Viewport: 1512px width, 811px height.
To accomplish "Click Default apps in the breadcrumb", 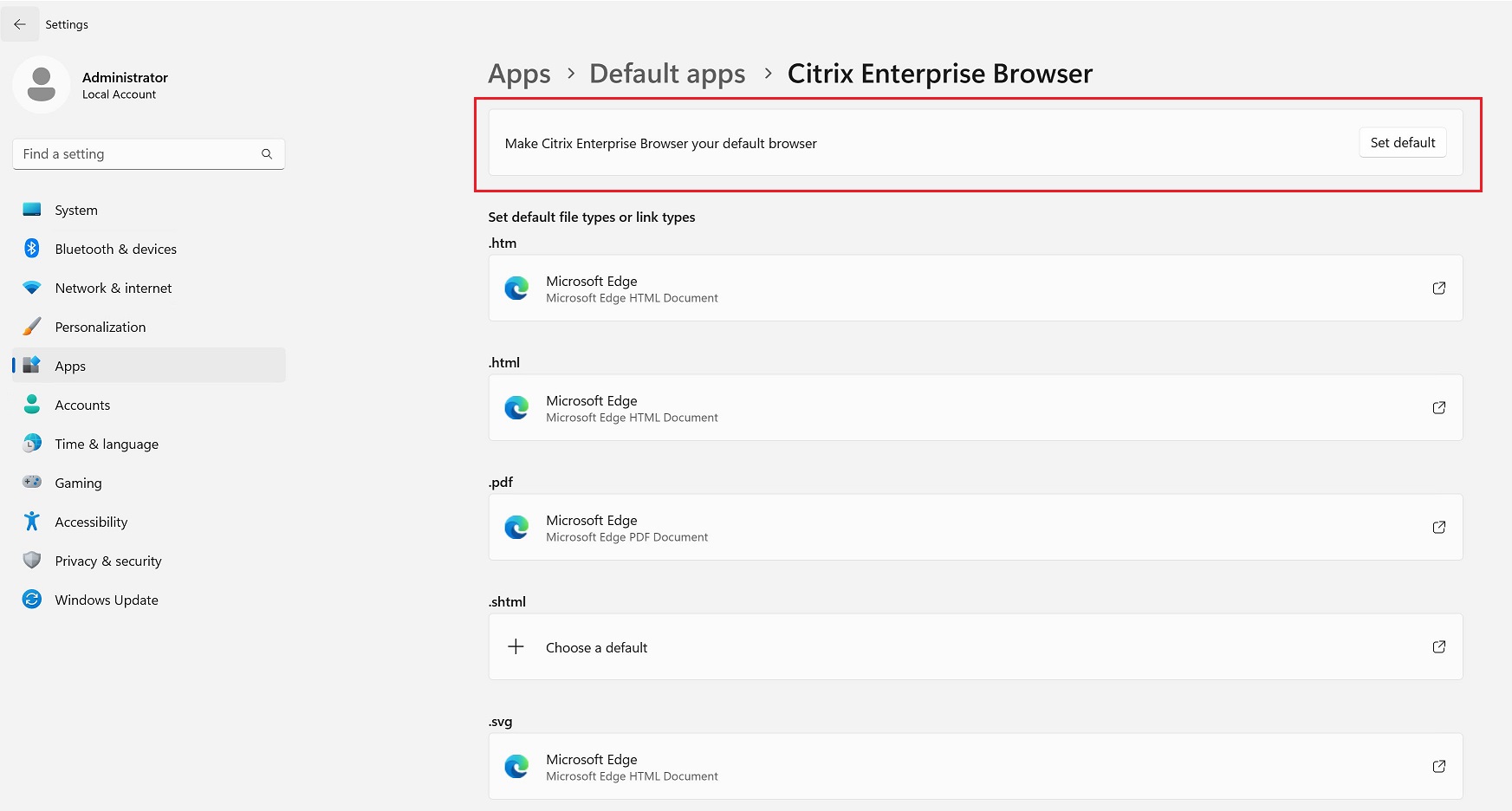I will [x=667, y=75].
